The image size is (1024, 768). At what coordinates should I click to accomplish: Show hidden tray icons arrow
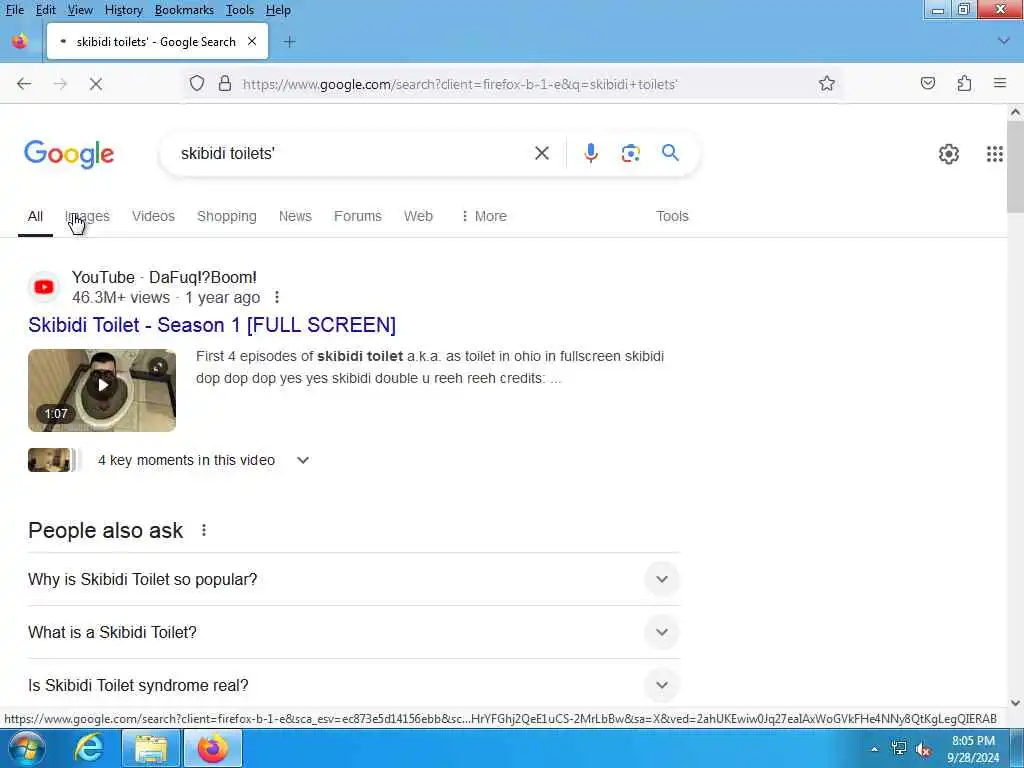tap(874, 749)
